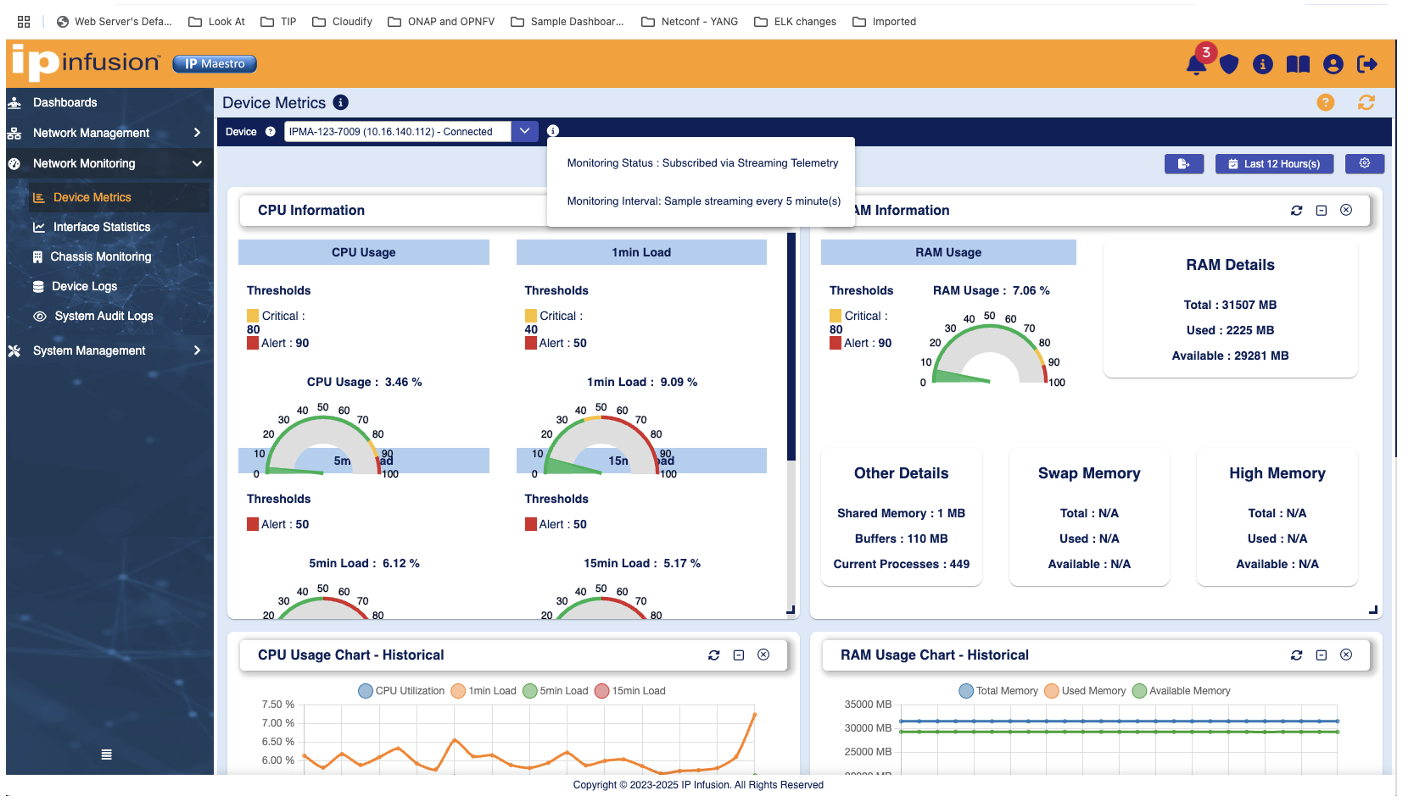
Task: Open the Imported bookmark folder
Action: (884, 21)
